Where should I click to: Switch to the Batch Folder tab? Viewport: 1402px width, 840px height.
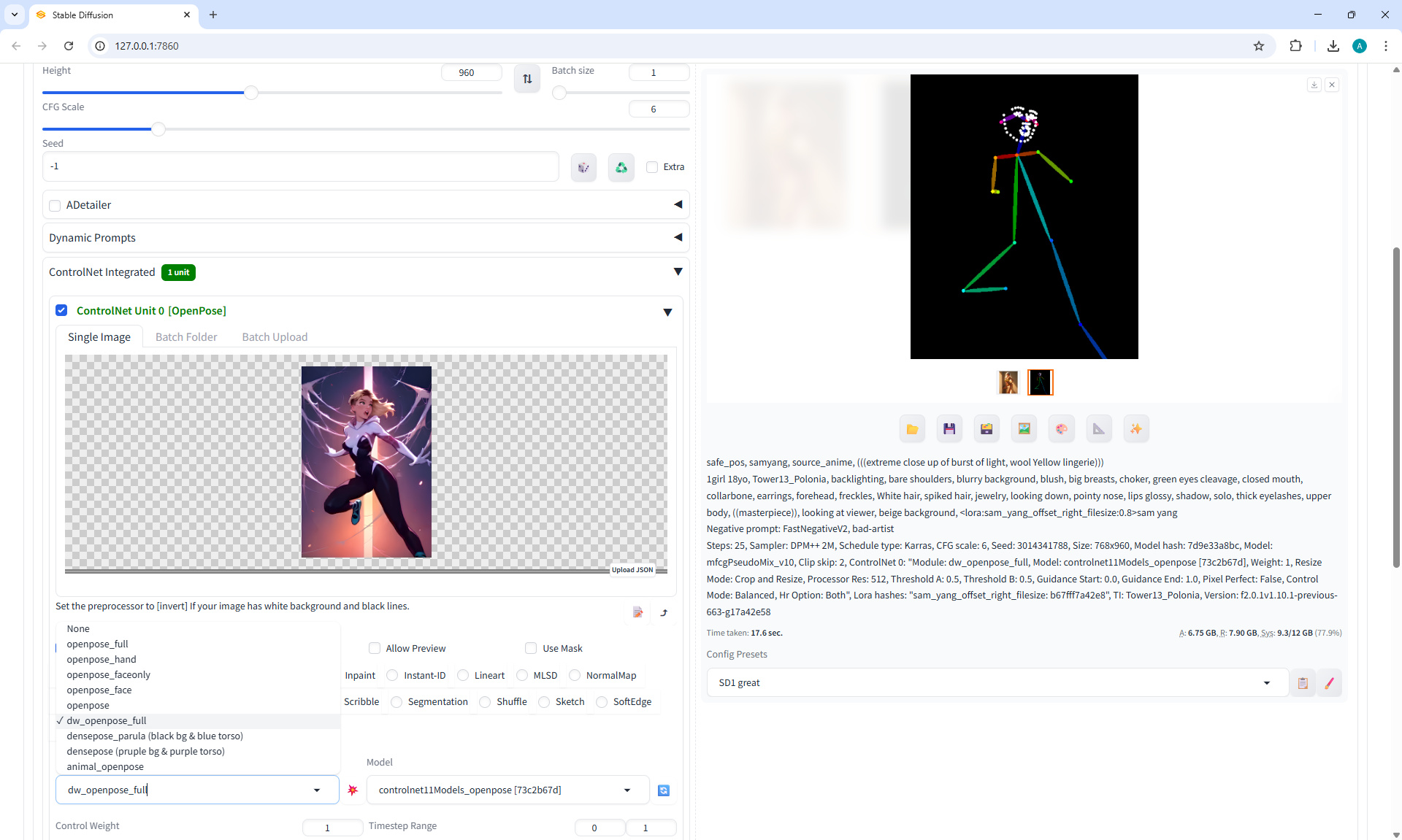(x=186, y=337)
